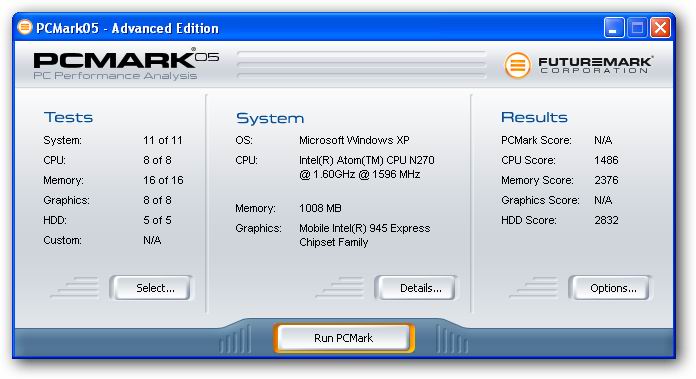The width and height of the screenshot is (696, 379).
Task: Close the PCMark05 window
Action: 660,28
